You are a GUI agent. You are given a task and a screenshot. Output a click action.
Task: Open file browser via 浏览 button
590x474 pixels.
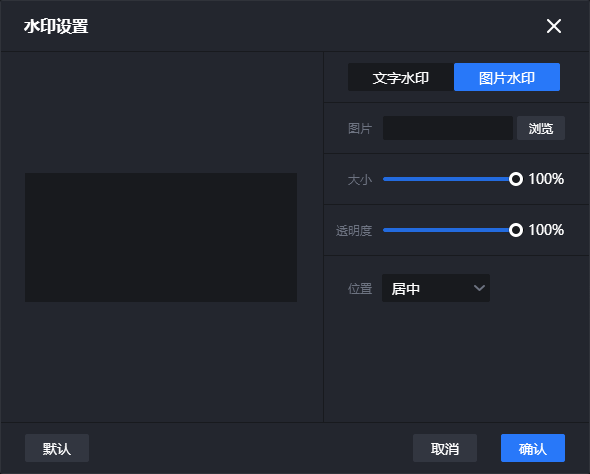(541, 128)
